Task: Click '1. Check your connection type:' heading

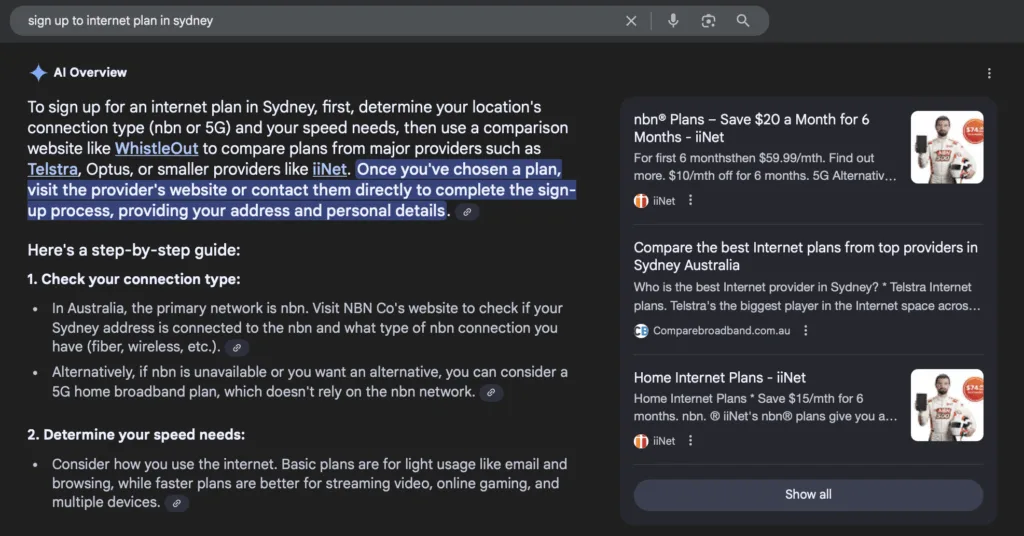Action: [134, 279]
